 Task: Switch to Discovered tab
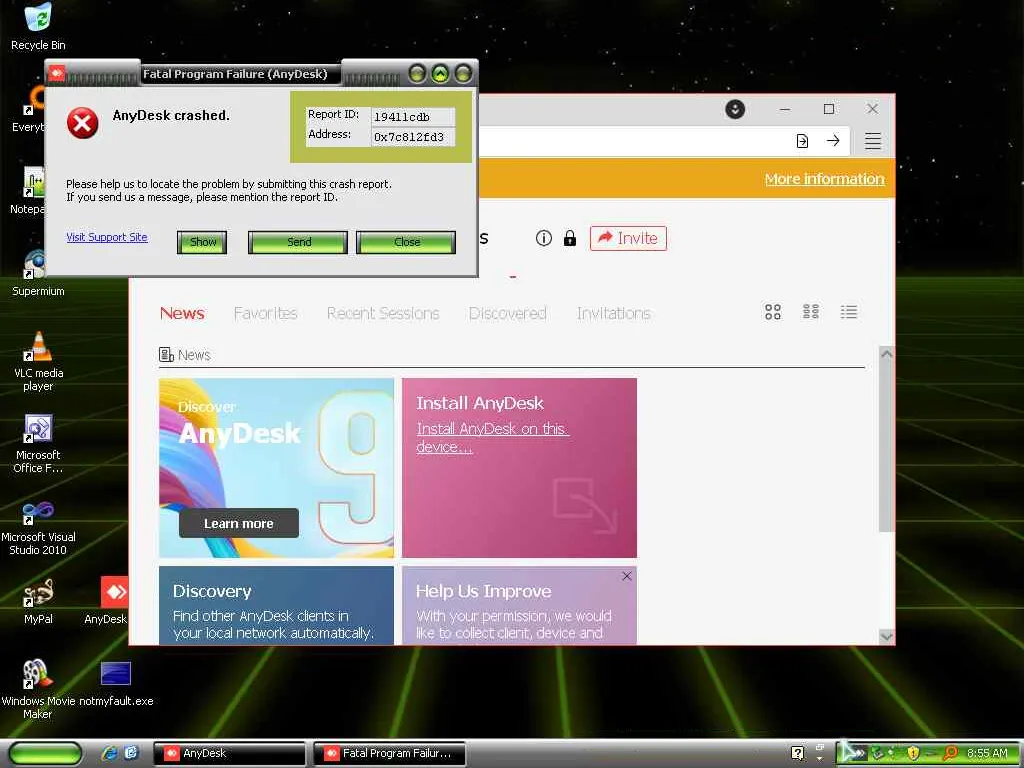coord(507,313)
